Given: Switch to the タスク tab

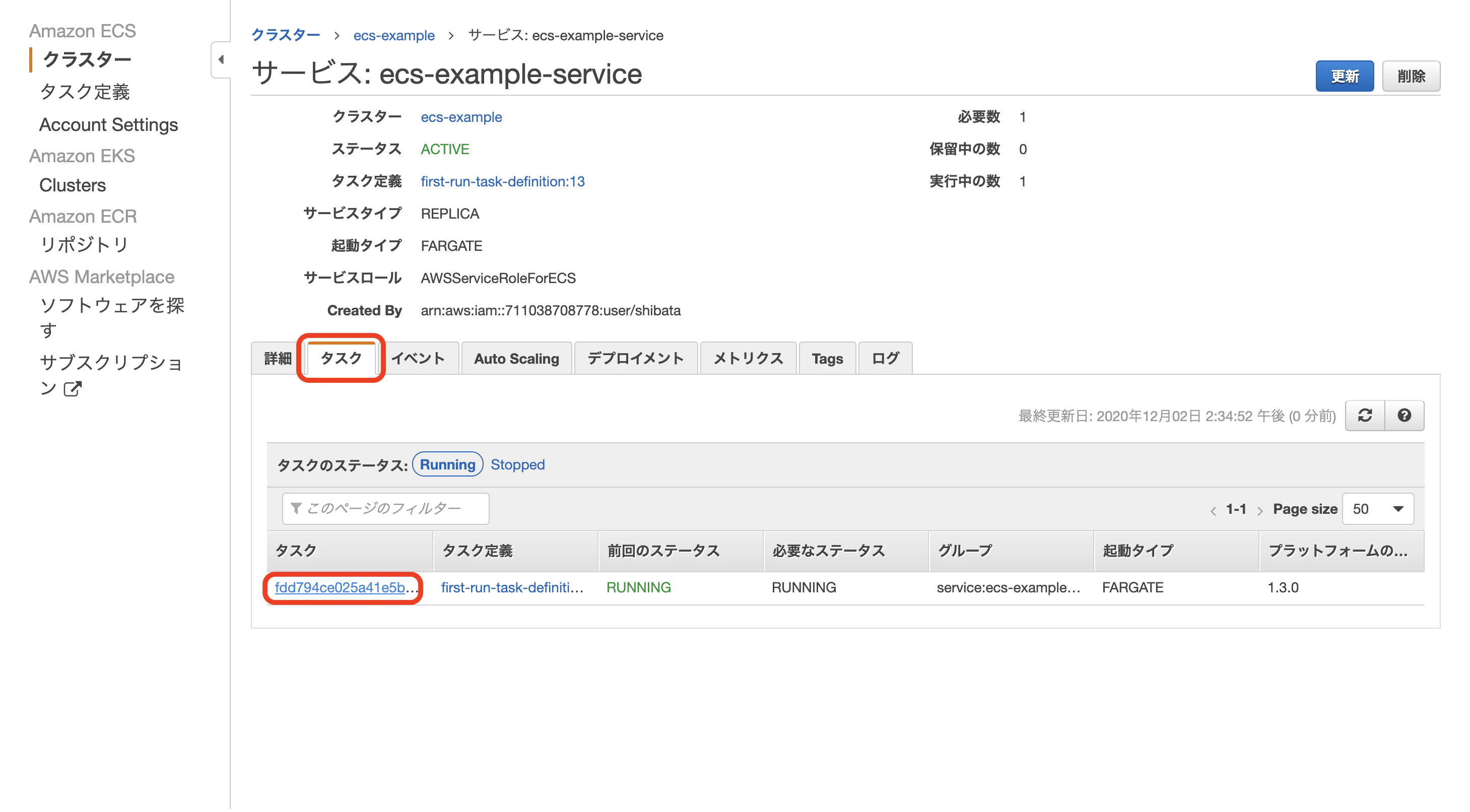Looking at the screenshot, I should pyautogui.click(x=341, y=358).
